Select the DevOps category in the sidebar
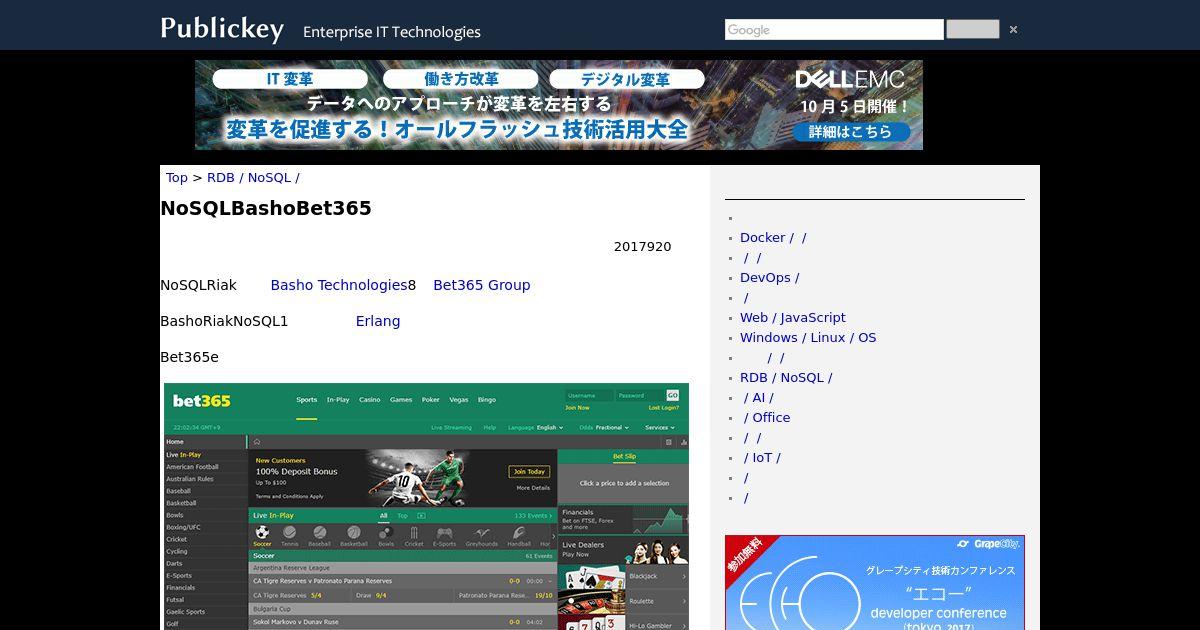 tap(770, 278)
